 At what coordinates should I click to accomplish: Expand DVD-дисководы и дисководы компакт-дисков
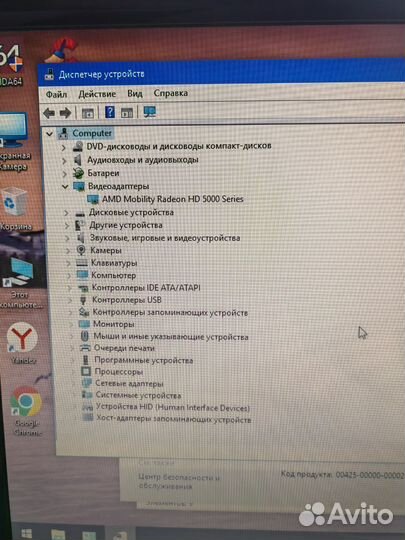point(63,148)
